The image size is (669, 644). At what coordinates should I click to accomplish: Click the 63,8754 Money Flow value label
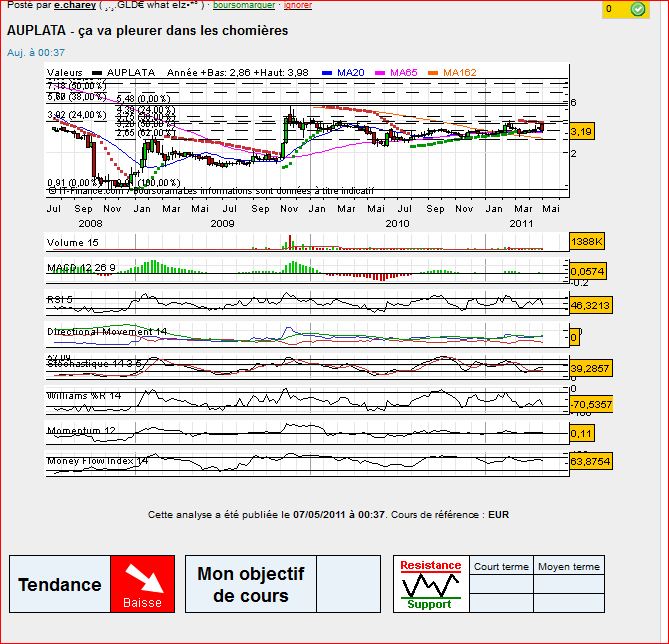[x=591, y=461]
